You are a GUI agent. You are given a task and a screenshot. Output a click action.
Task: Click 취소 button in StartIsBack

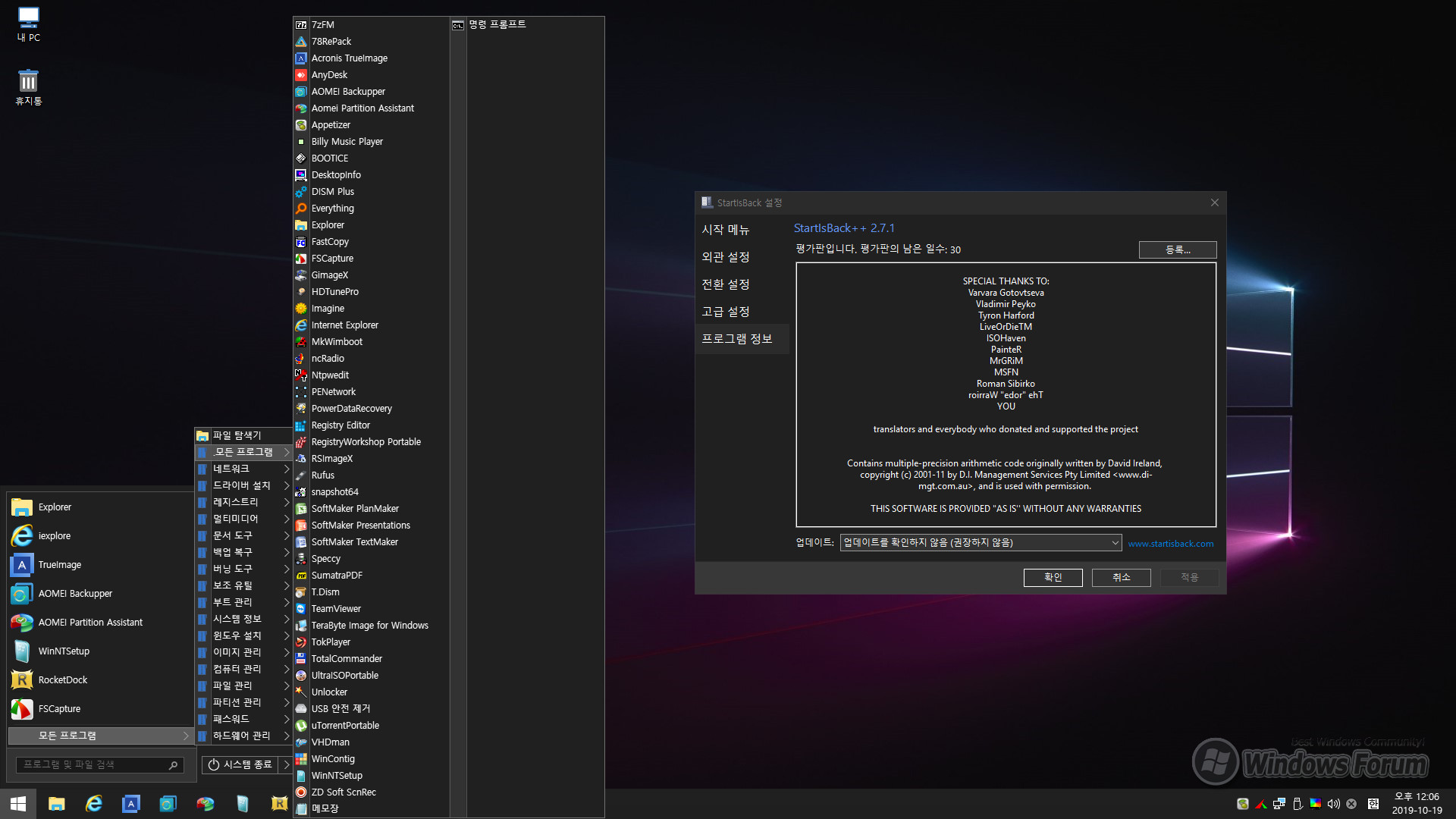(x=1121, y=577)
